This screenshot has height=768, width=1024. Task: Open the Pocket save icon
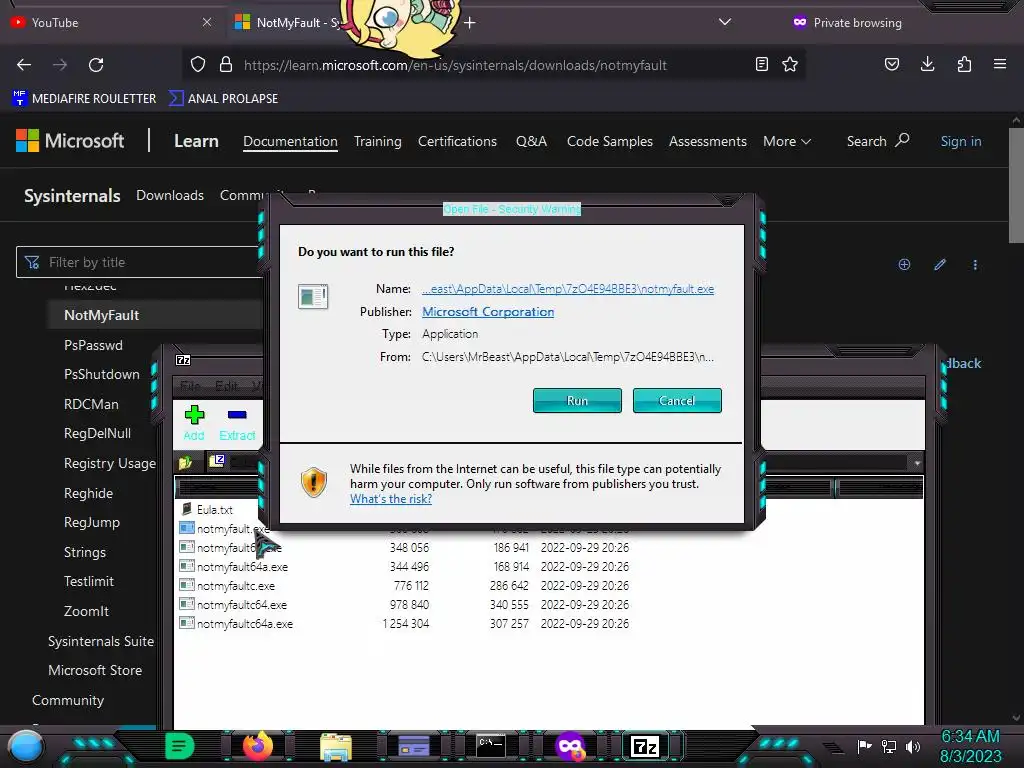[891, 64]
